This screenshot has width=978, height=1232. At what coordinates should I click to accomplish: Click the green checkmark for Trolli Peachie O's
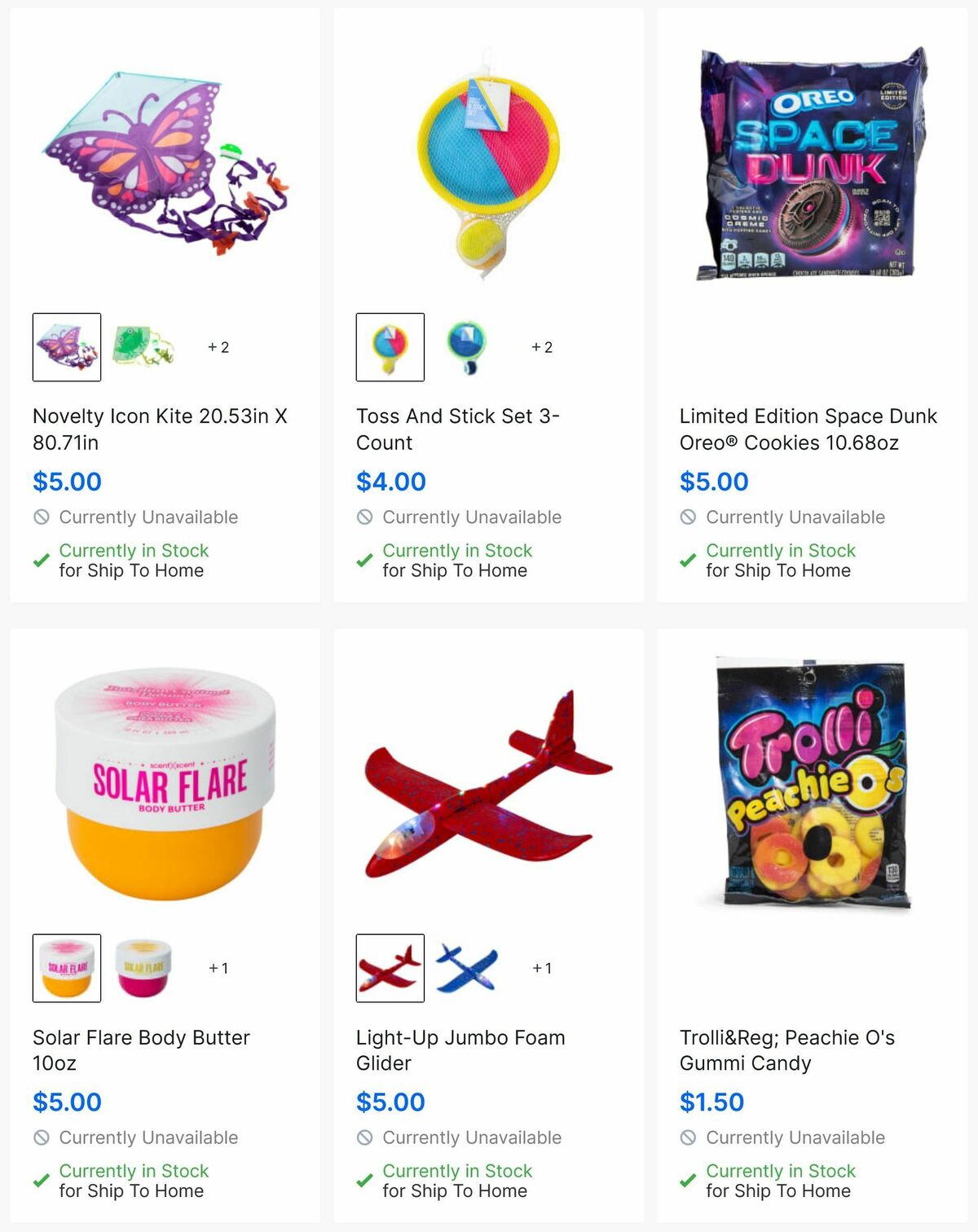click(685, 1181)
